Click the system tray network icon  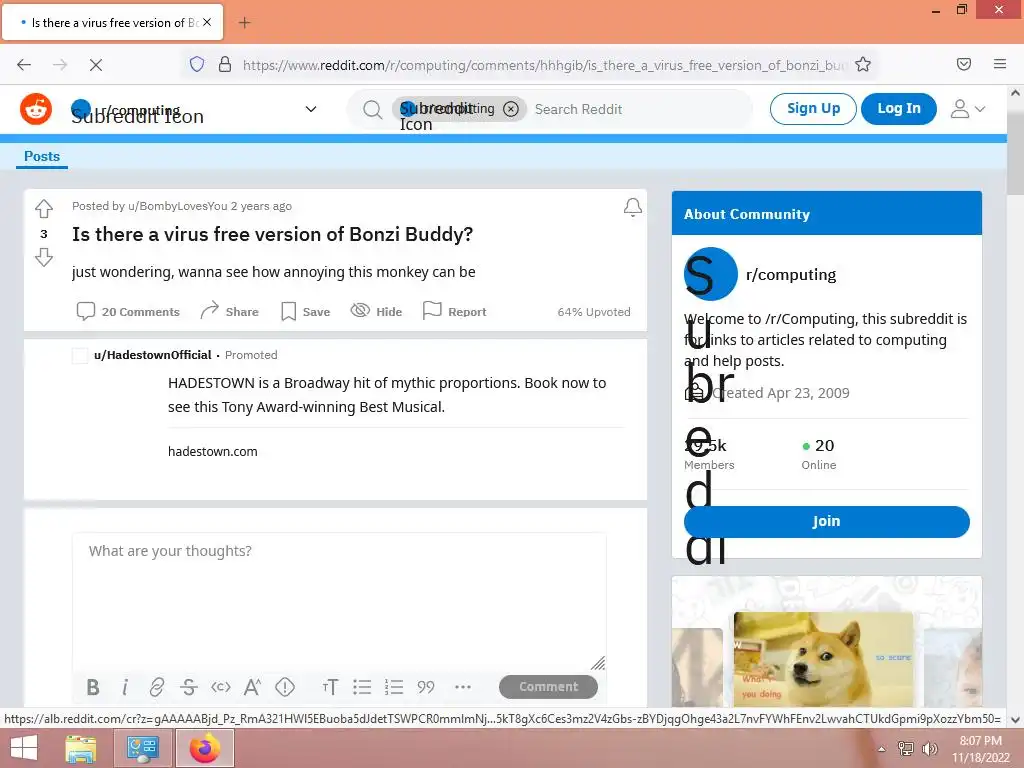click(x=906, y=749)
